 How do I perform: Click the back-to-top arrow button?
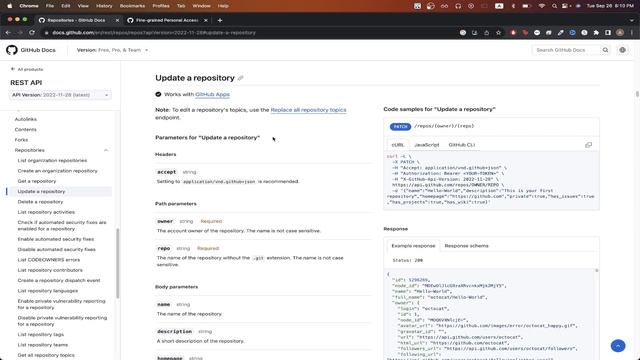click(618, 346)
